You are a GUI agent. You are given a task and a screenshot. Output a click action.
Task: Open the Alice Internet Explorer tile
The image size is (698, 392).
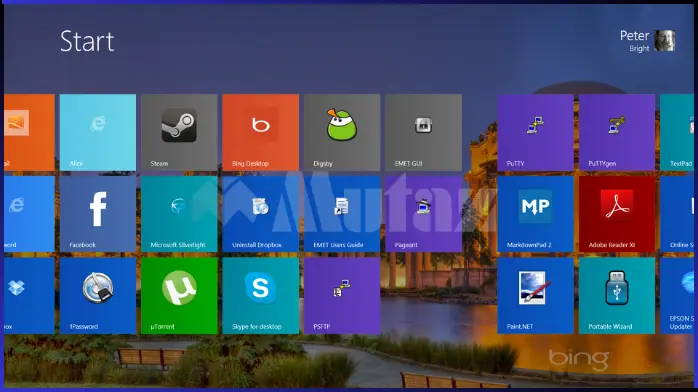(x=98, y=132)
